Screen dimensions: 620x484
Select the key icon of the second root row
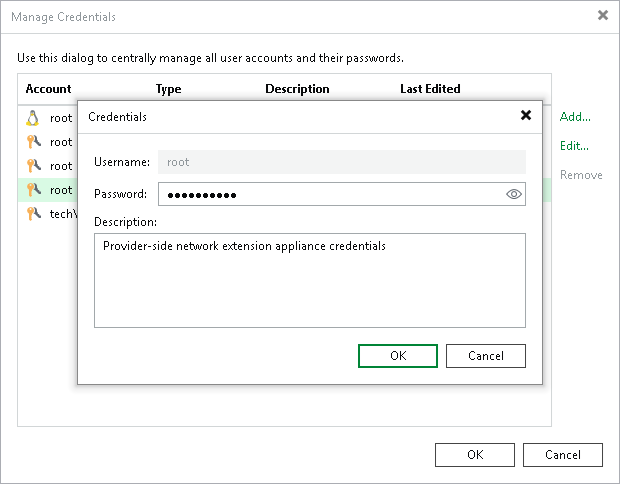point(34,142)
